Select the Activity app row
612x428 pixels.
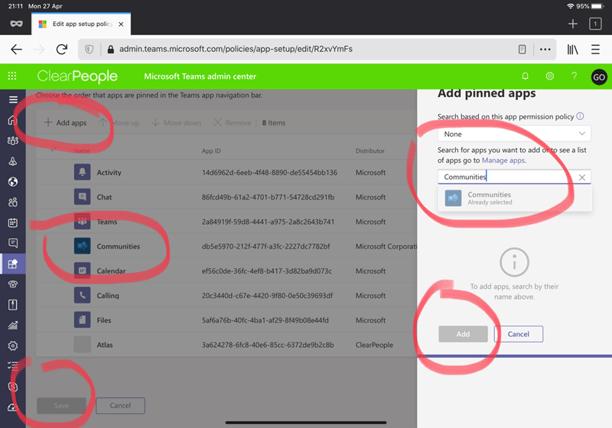pos(226,172)
